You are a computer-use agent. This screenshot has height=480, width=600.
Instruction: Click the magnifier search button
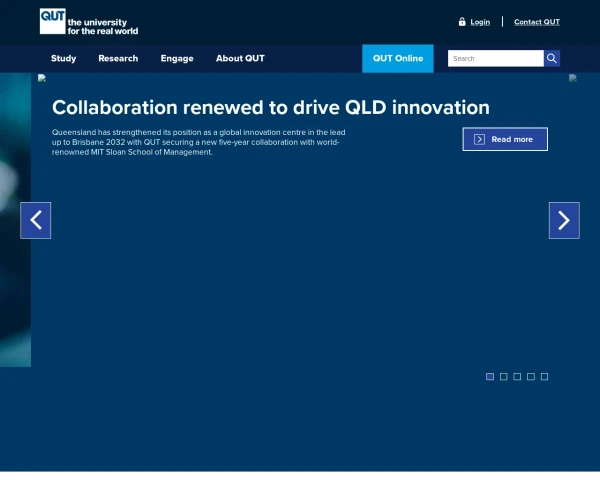[552, 59]
